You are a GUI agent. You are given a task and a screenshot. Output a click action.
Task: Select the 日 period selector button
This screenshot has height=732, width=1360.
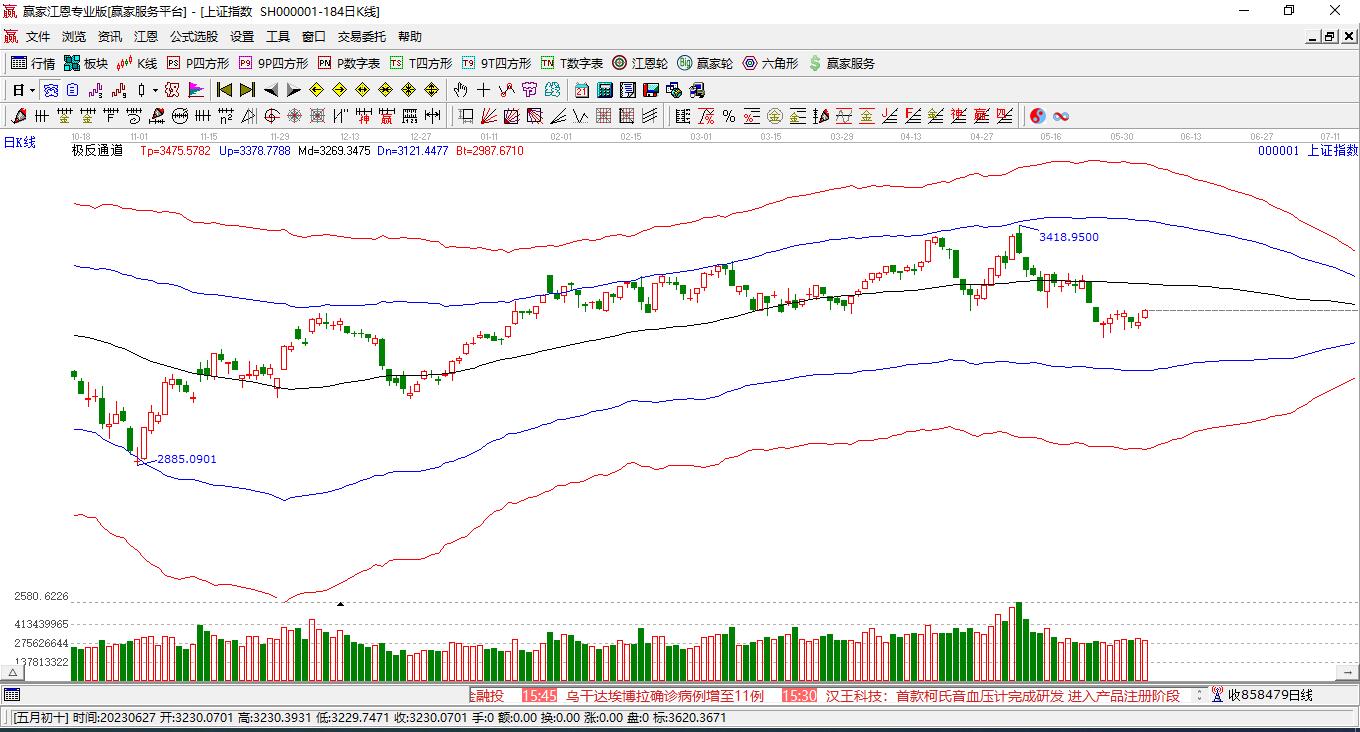(18, 90)
